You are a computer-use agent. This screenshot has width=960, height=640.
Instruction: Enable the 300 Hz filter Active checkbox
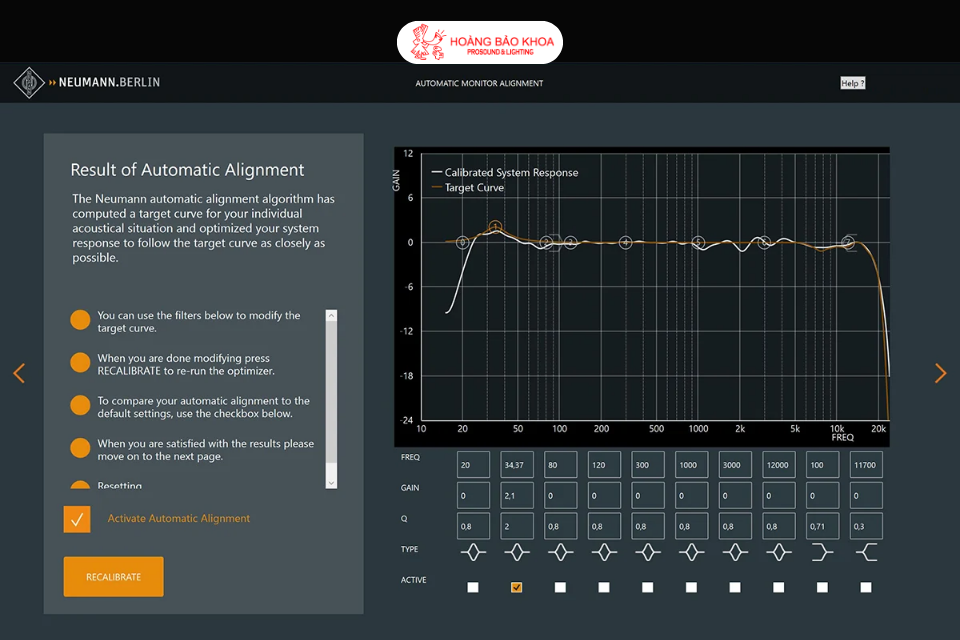(648, 587)
